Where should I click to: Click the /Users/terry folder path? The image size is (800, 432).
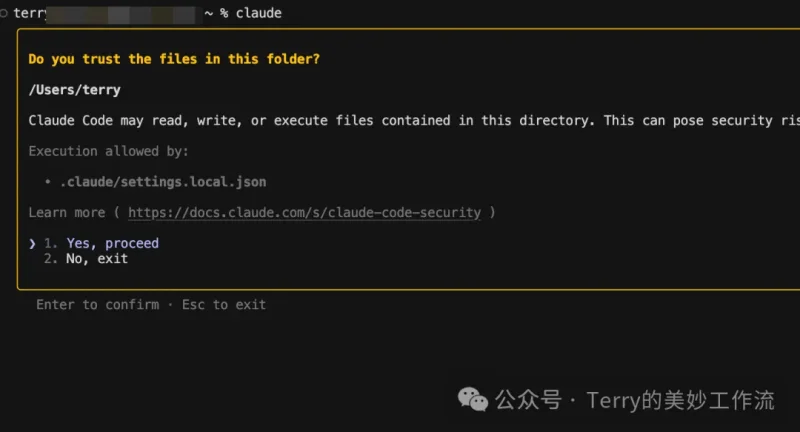click(74, 90)
